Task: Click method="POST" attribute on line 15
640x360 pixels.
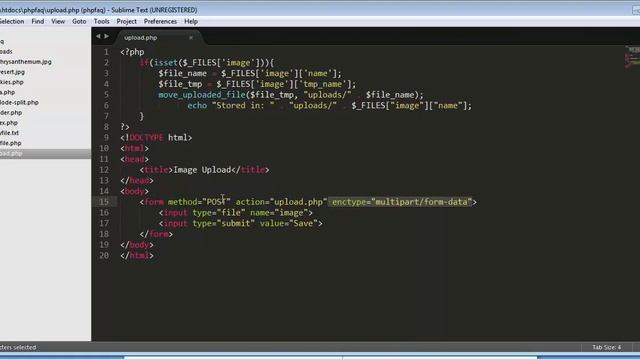Action: [x=199, y=202]
